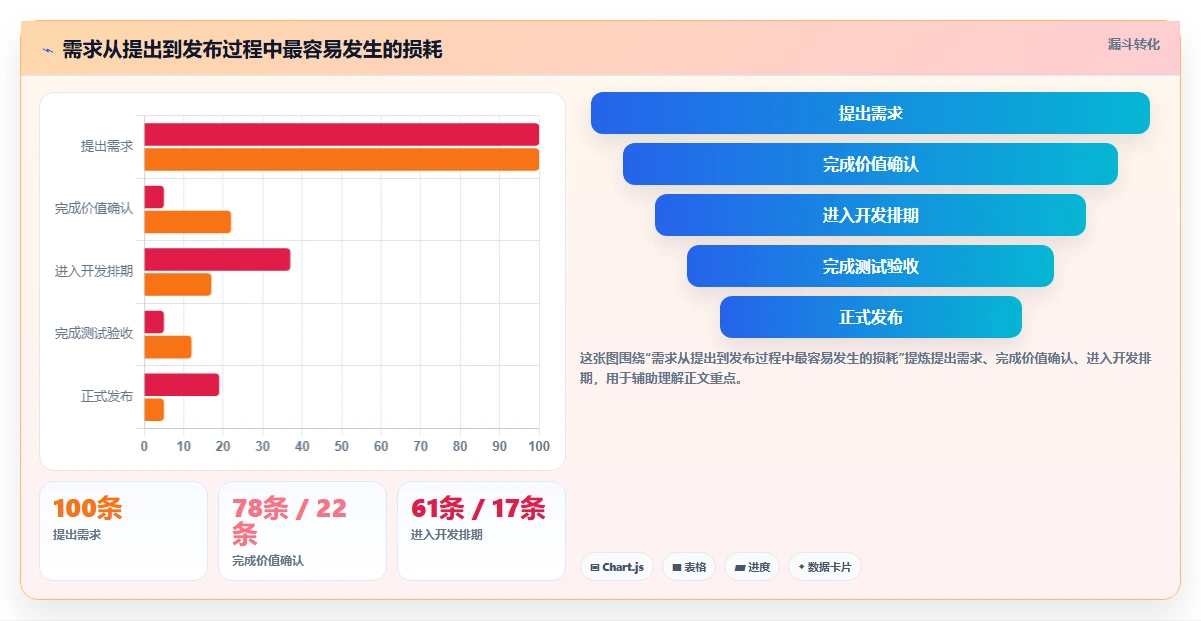Click the orange bar for 完成测试验收

168,347
